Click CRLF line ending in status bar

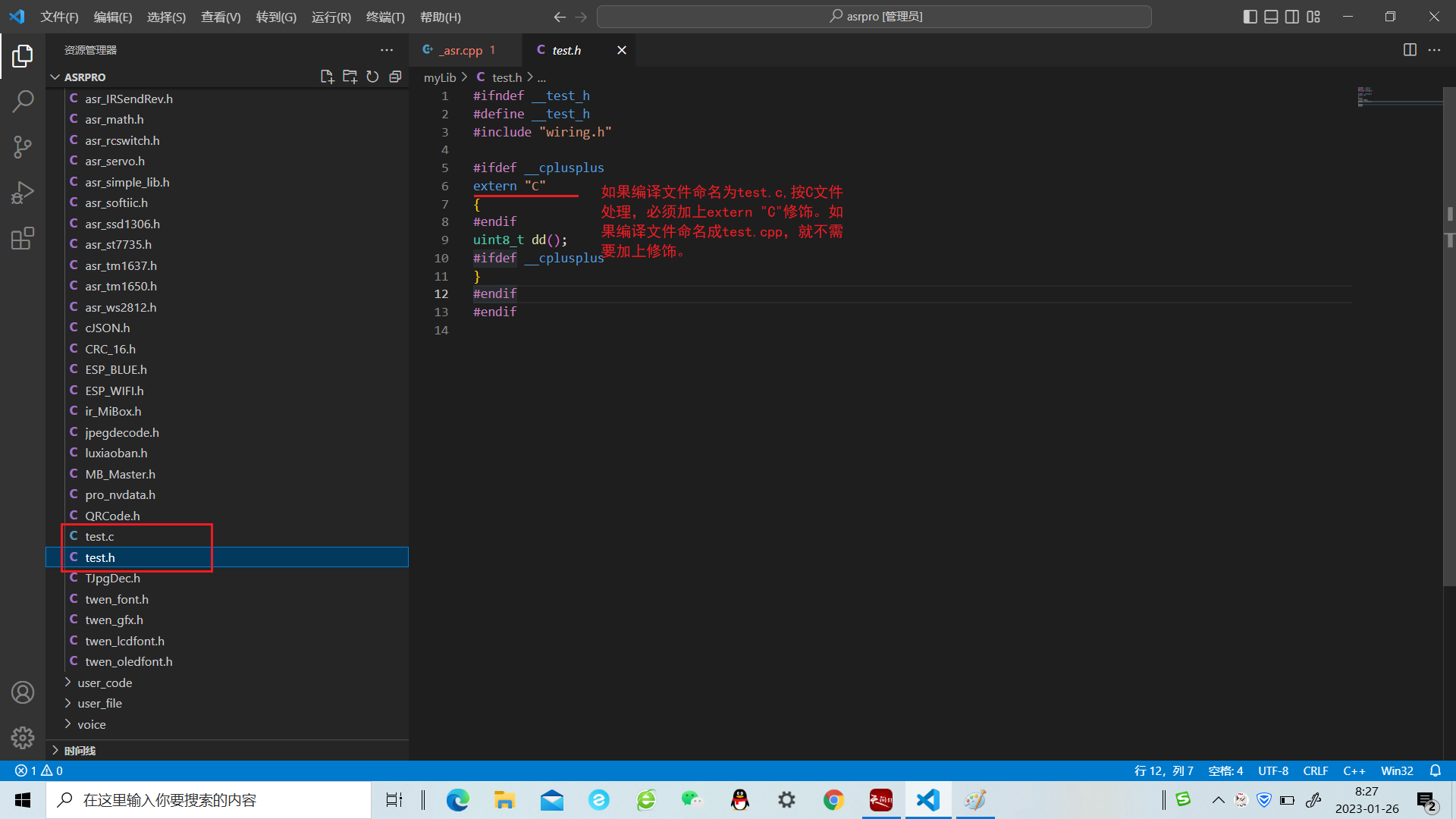point(1315,770)
